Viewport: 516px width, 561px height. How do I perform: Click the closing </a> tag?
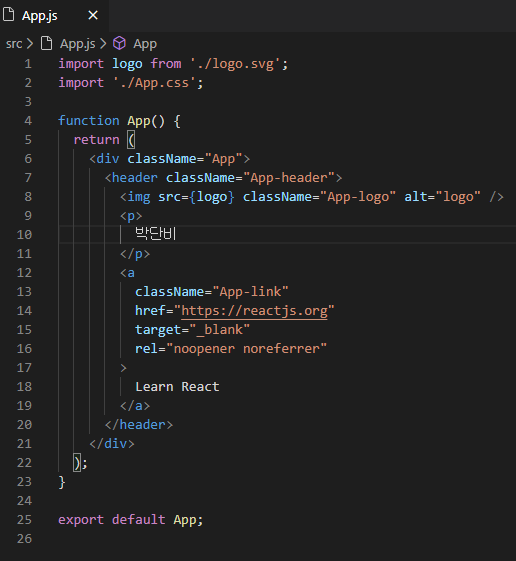tap(135, 406)
